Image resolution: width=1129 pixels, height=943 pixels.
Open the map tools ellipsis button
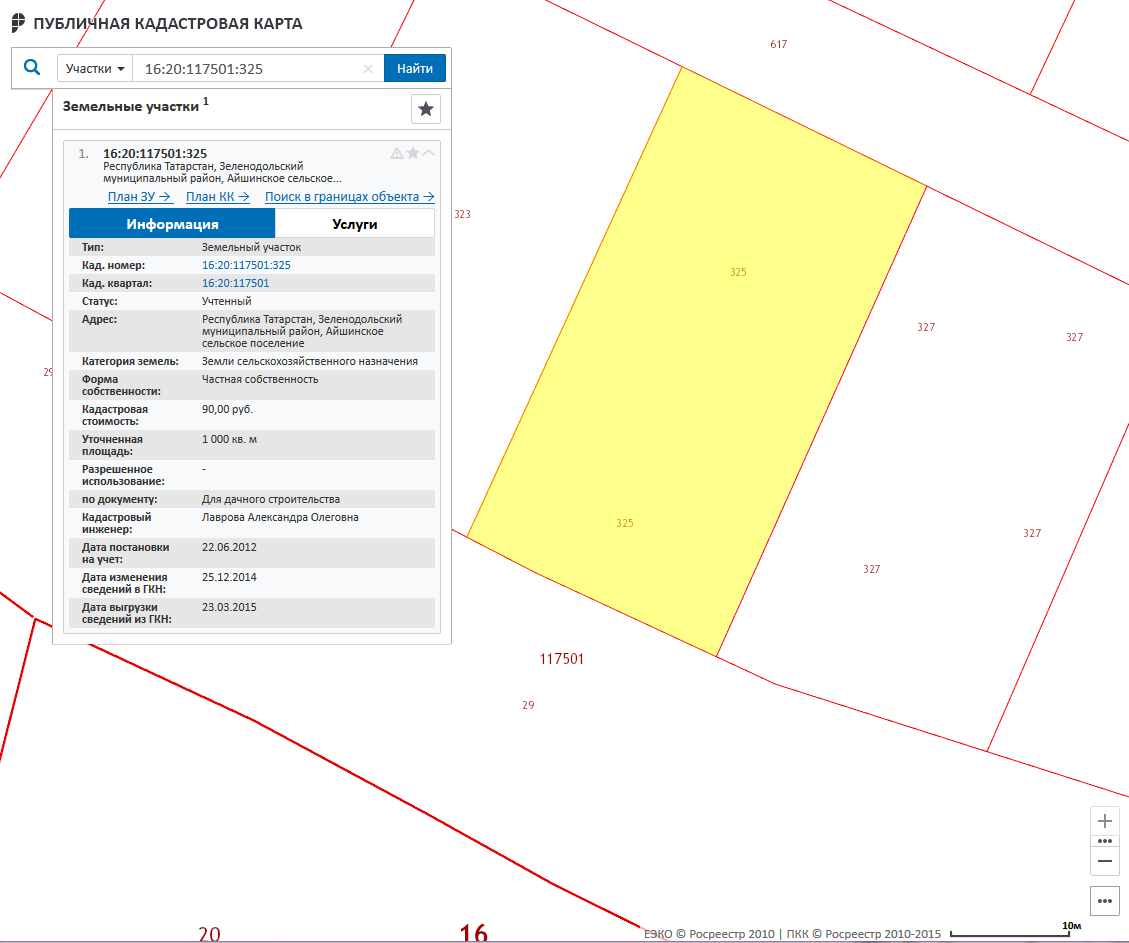click(x=1105, y=901)
